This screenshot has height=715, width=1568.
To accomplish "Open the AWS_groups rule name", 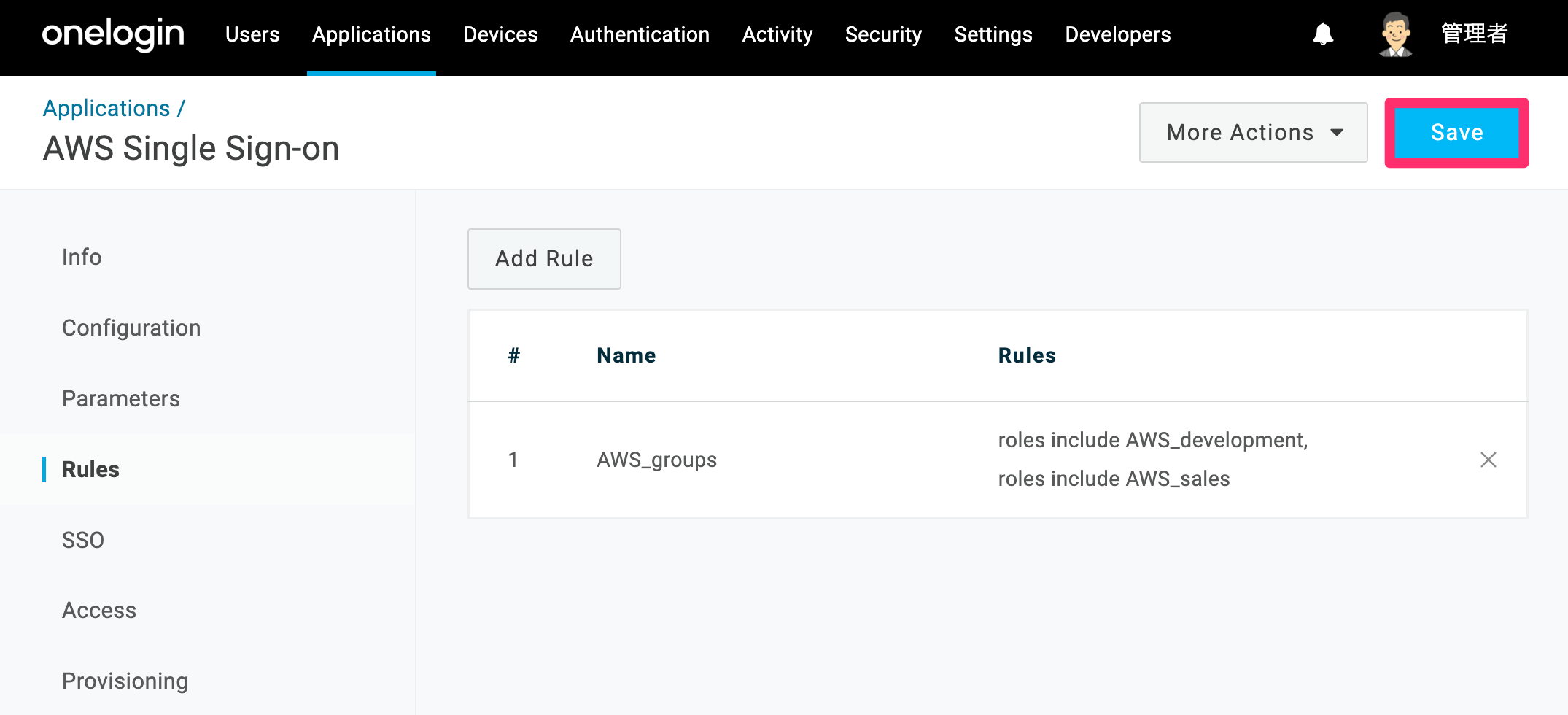I will coord(657,460).
